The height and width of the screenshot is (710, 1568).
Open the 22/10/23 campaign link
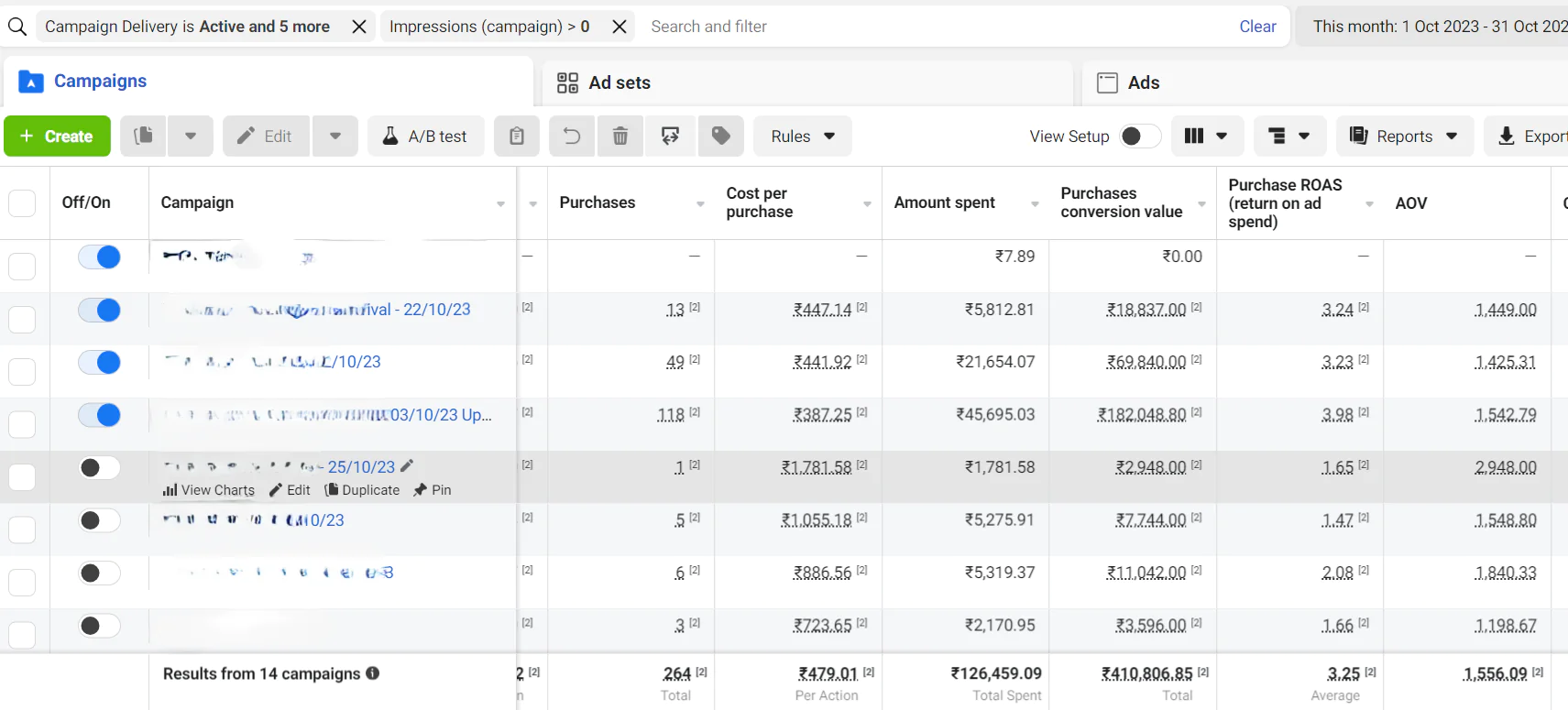point(316,310)
